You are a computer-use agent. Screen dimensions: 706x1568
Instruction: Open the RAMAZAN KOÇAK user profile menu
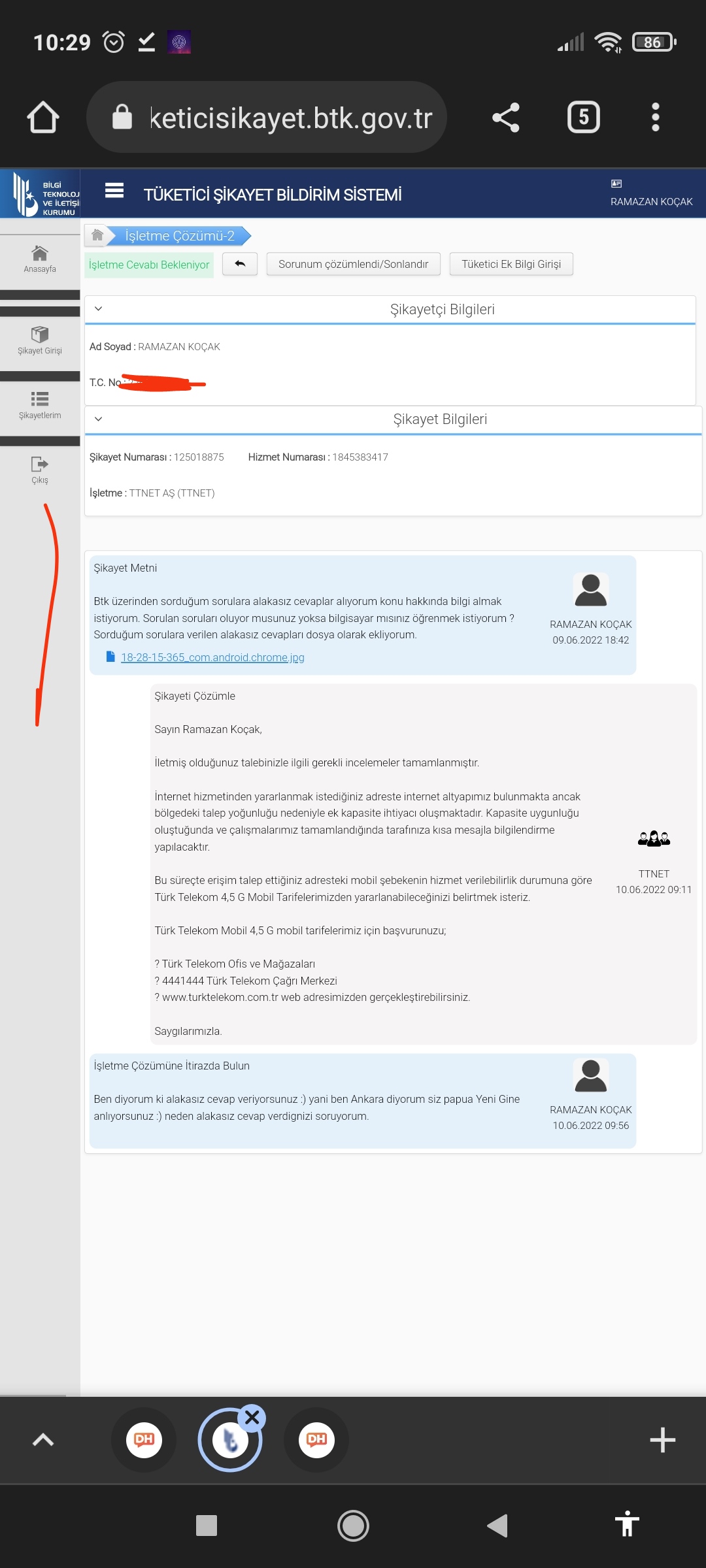(650, 194)
